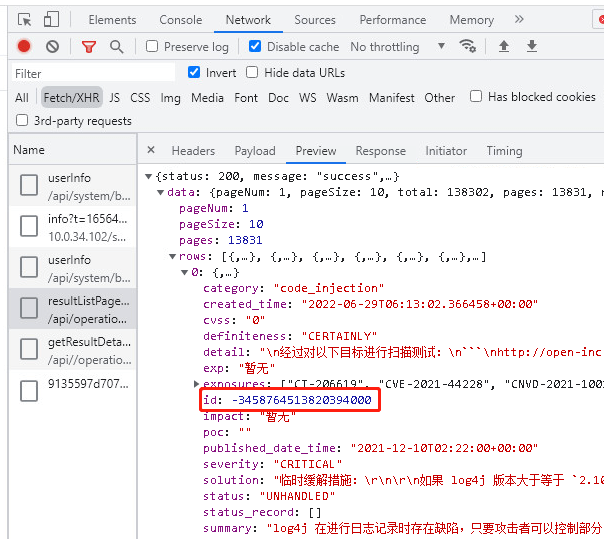Enable the Preserve log checkbox

[x=152, y=46]
